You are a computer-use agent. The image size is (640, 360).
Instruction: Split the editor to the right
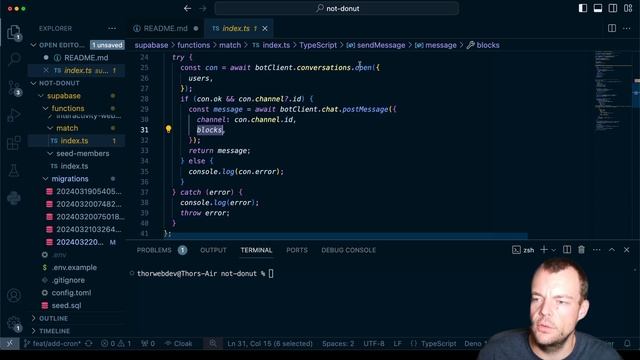coord(612,28)
